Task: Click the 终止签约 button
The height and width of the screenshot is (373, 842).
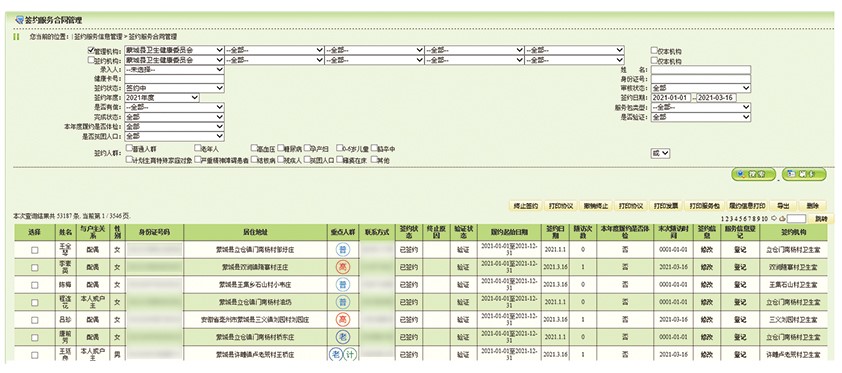Action: (525, 206)
